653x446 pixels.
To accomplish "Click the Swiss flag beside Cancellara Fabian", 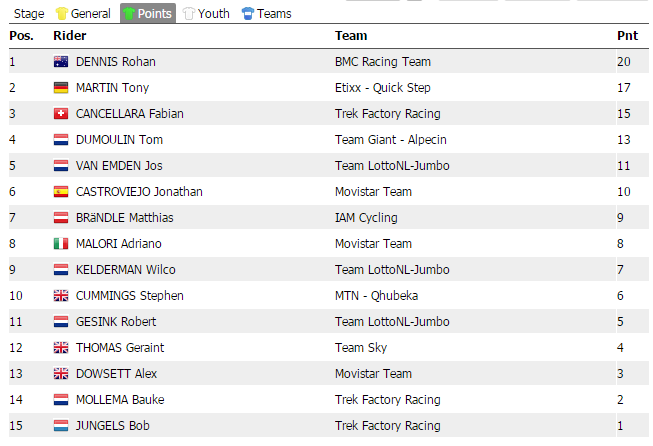I will tap(60, 114).
